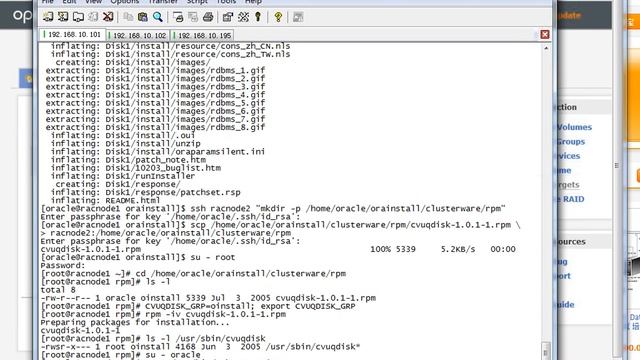Open Quick Connect from the toolbar
The height and width of the screenshot is (360, 640).
pos(63,17)
